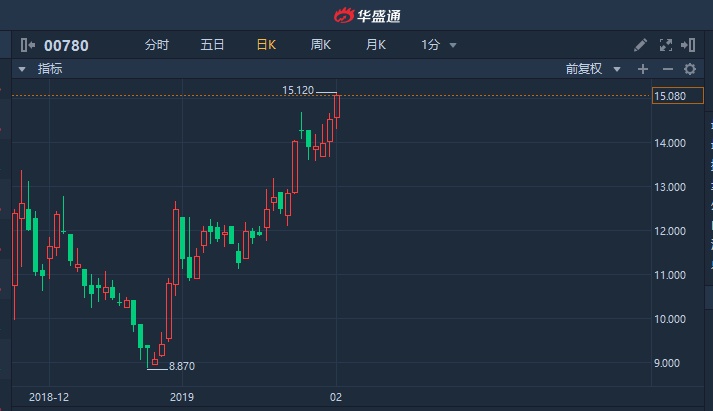This screenshot has height=411, width=713.
Task: Open chart settings gear
Action: pos(690,69)
